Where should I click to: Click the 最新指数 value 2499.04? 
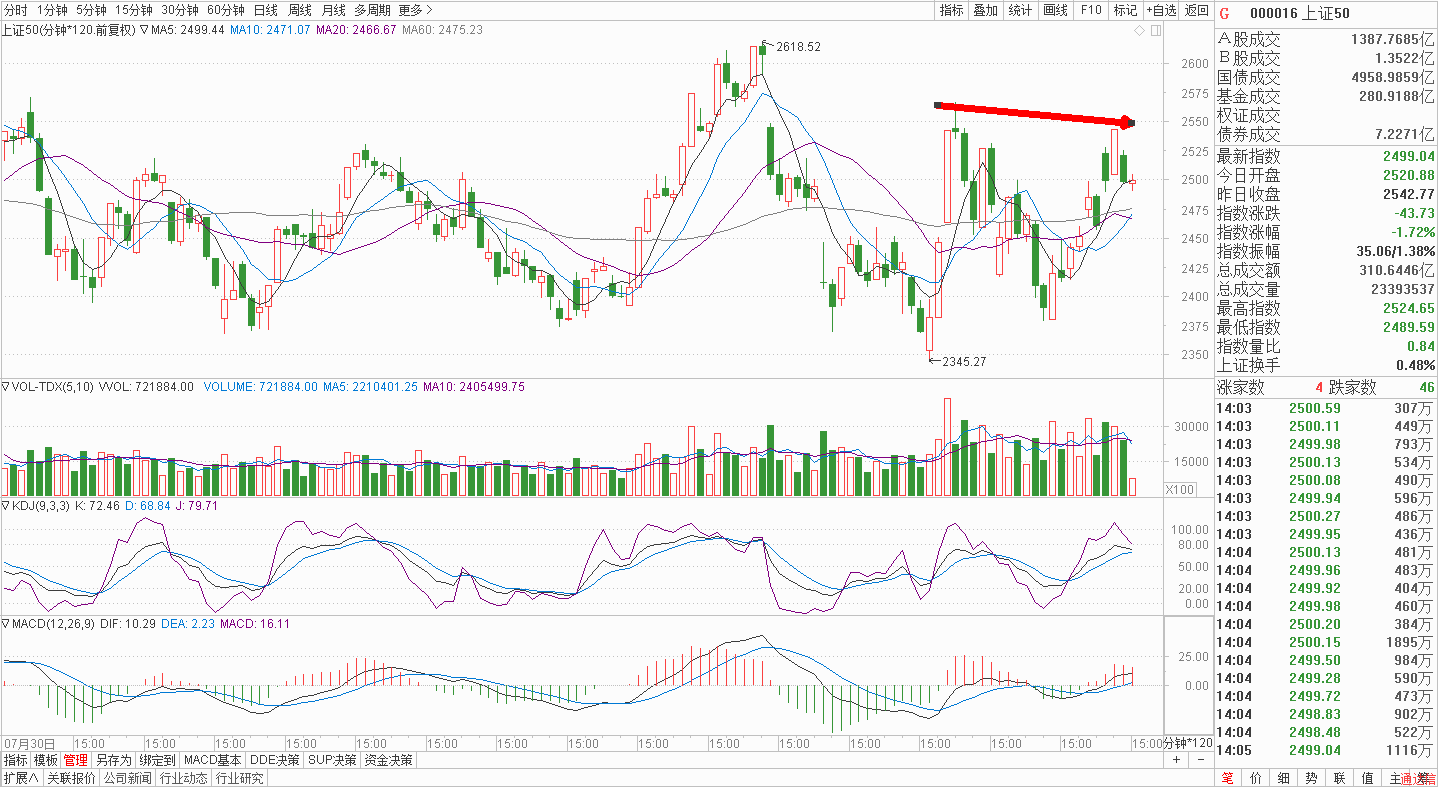(x=1409, y=156)
